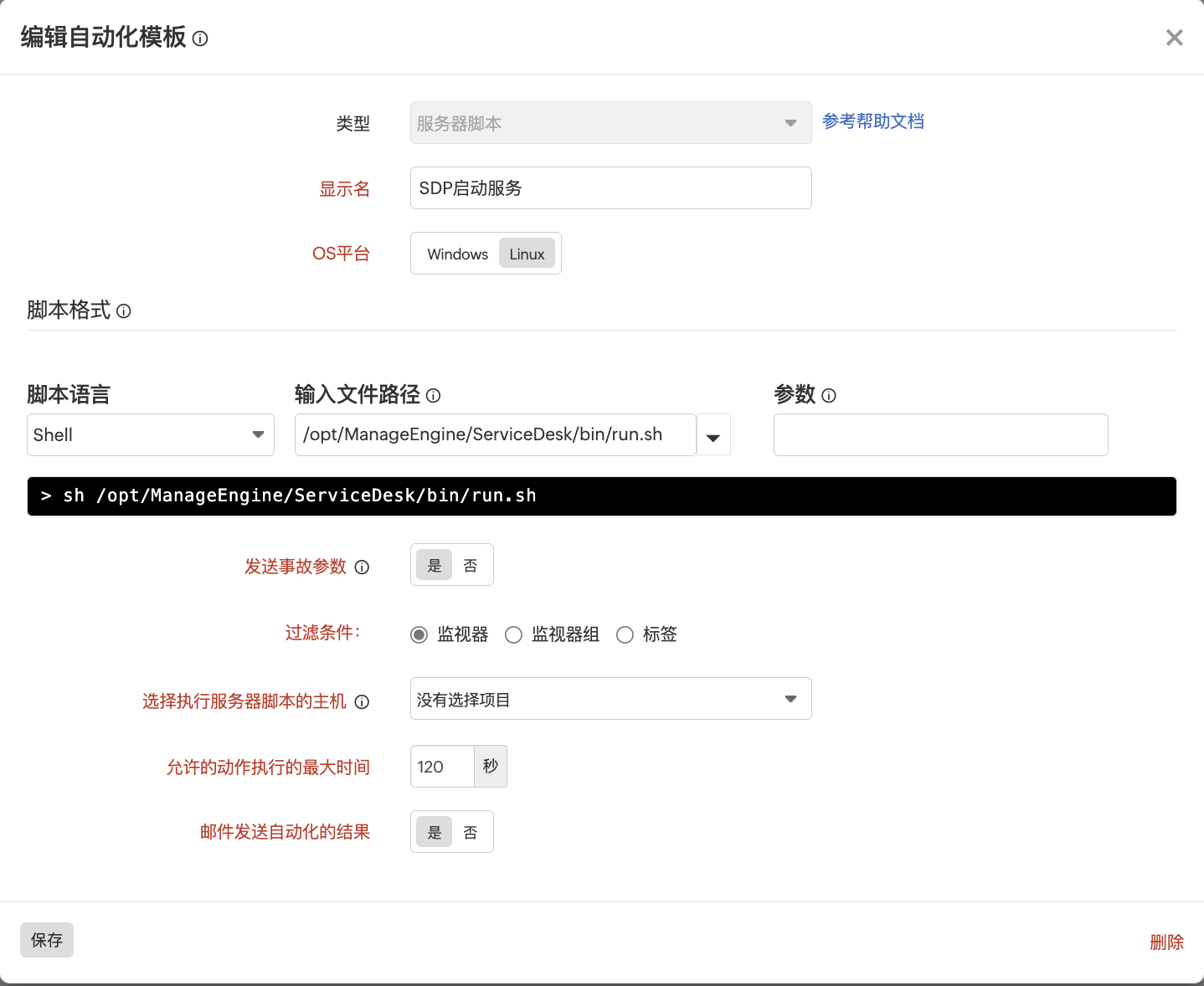This screenshot has width=1204, height=986.
Task: Click the 保存 button
Action: [46, 939]
